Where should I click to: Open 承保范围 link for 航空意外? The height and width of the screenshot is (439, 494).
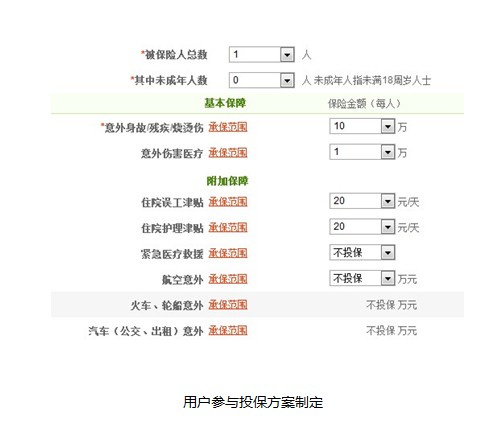(228, 279)
